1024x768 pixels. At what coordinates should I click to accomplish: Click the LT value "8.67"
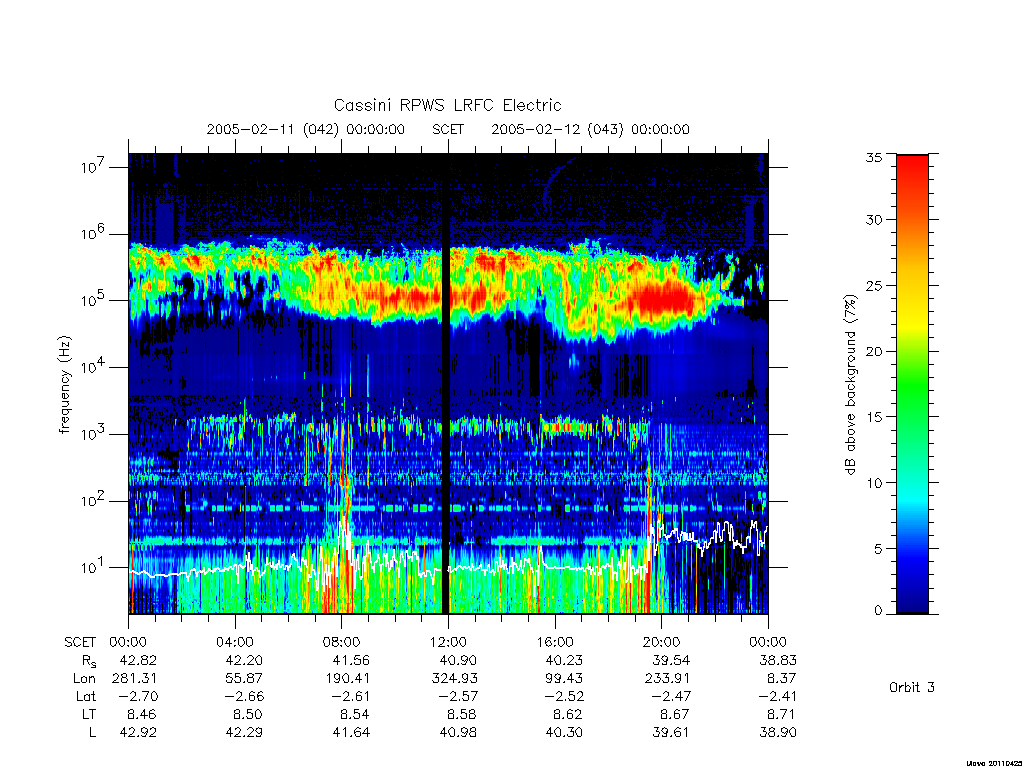(675, 714)
